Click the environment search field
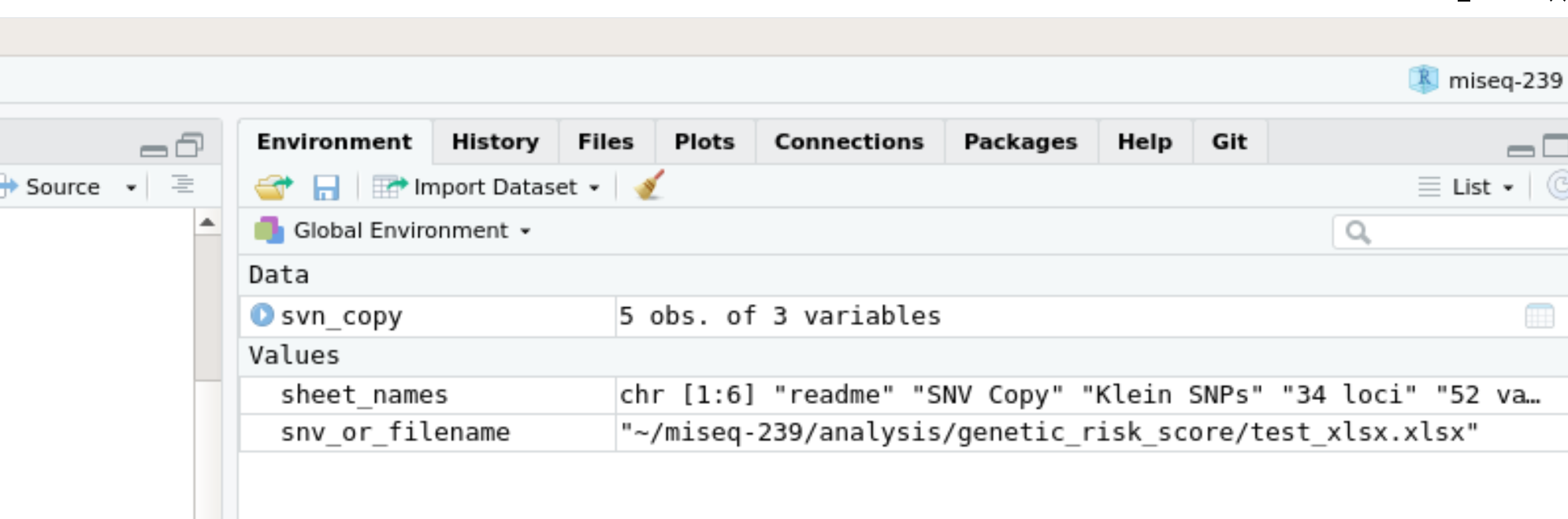Viewport: 1568px width, 519px height. point(1466,232)
